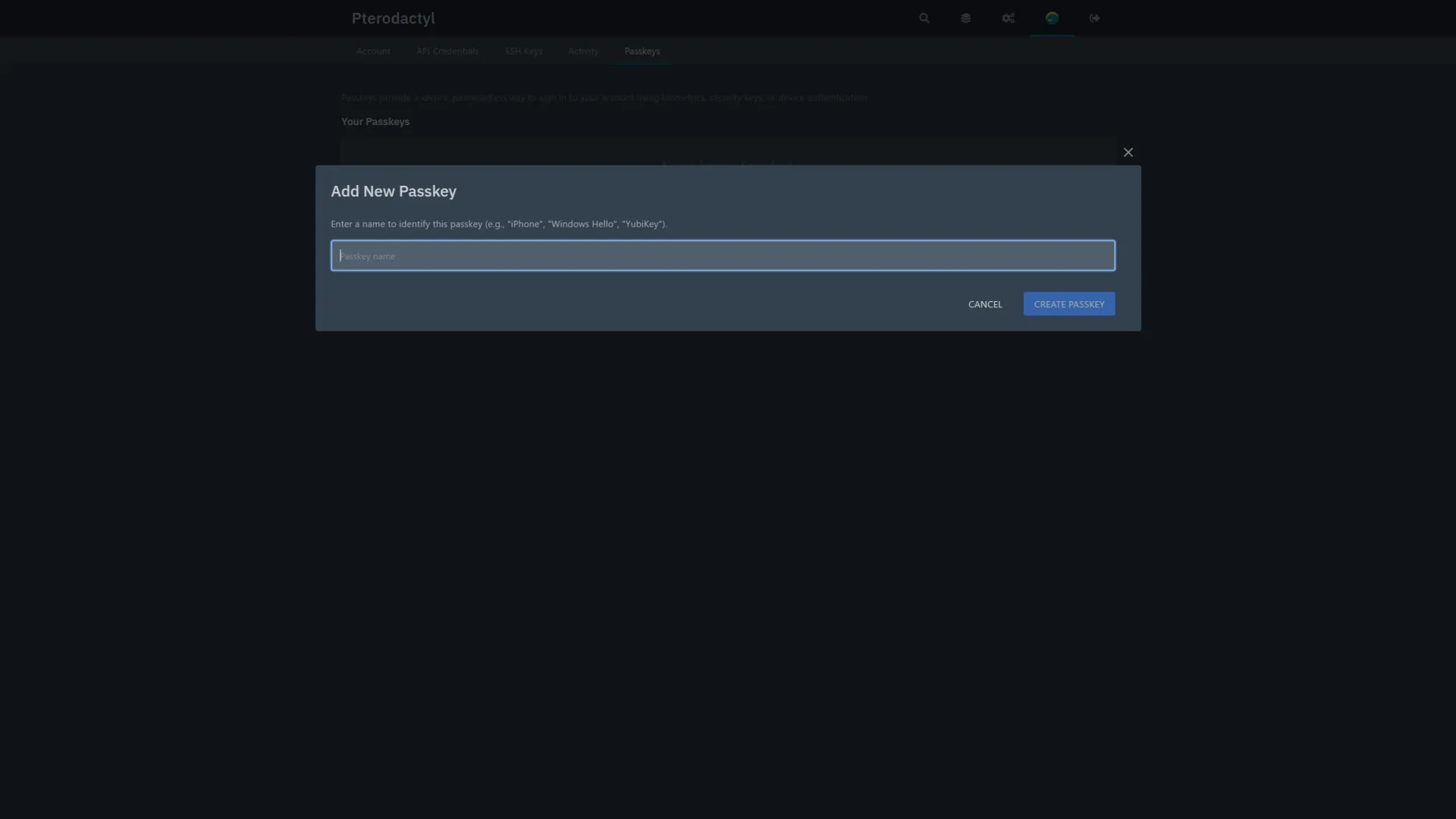Select the Activity tab
This screenshot has width=1456, height=819.
coord(582,52)
